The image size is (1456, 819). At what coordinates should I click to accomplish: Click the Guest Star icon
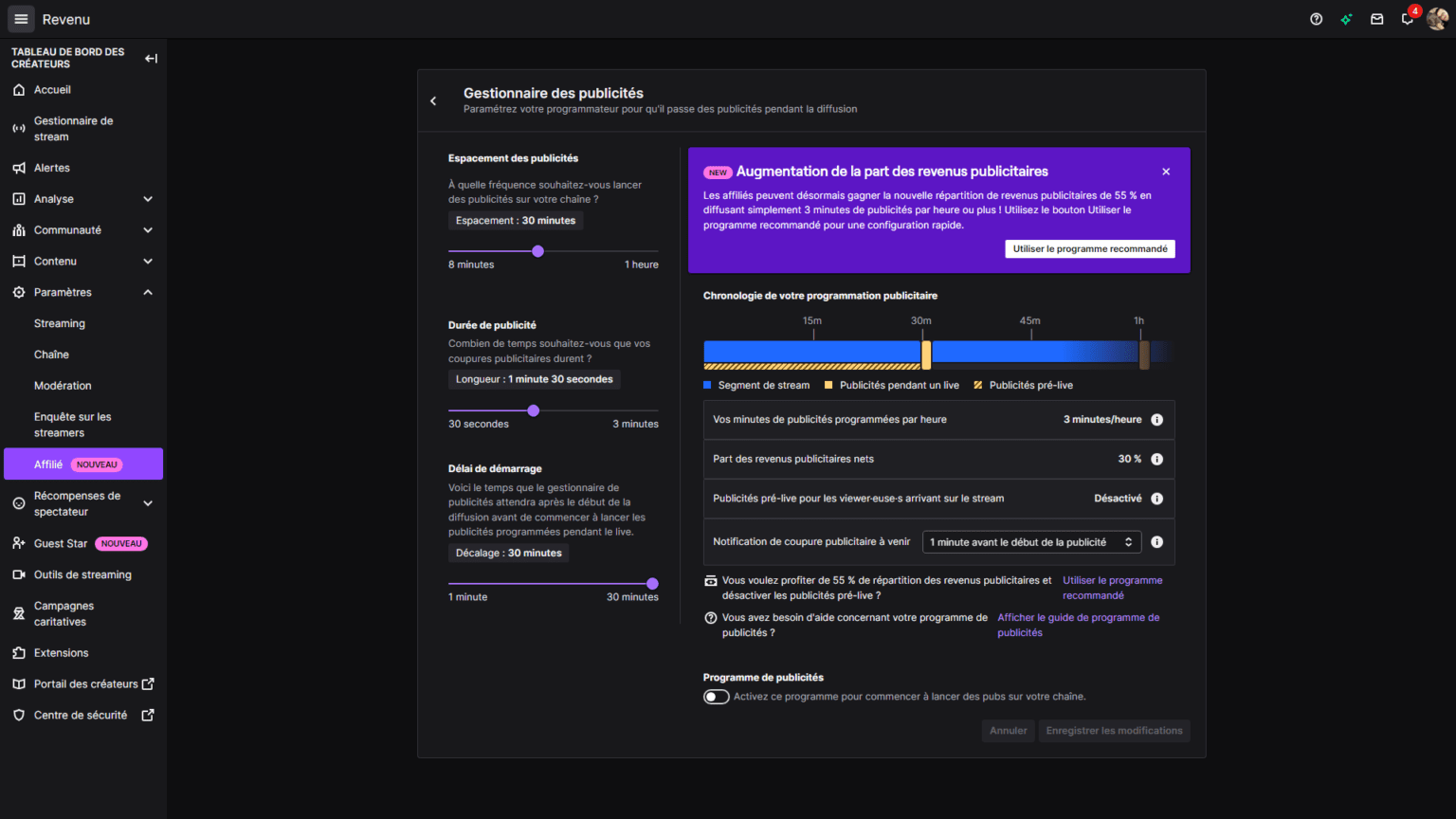pos(19,543)
